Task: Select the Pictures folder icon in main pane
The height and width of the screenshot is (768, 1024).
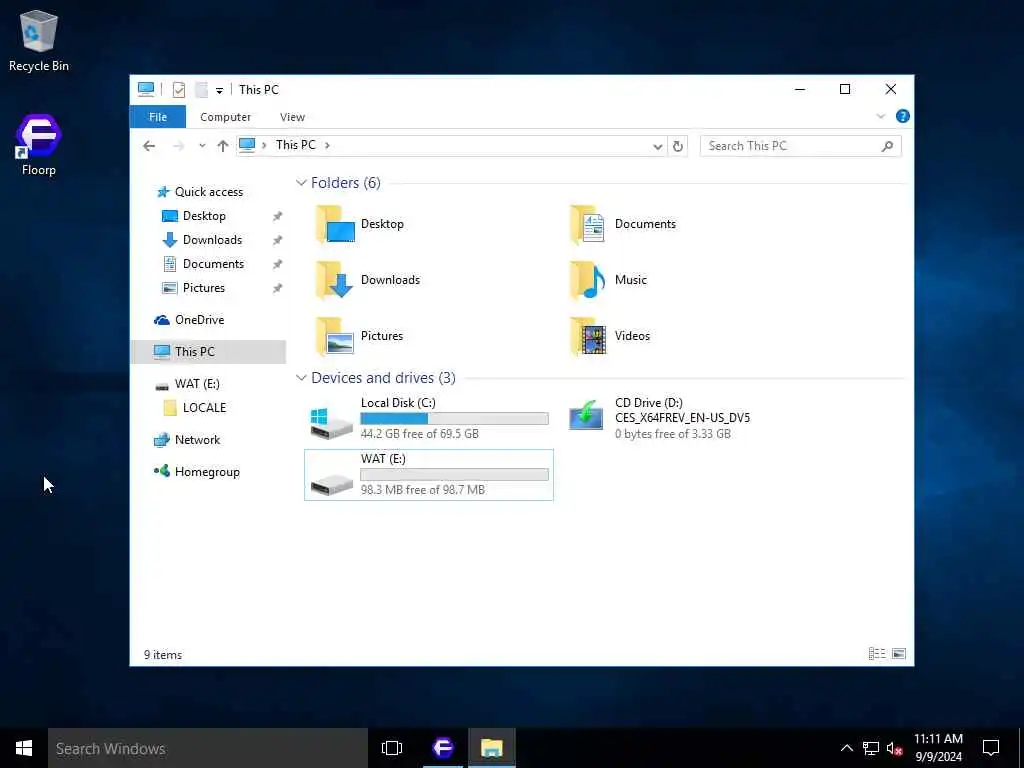Action: [x=336, y=336]
